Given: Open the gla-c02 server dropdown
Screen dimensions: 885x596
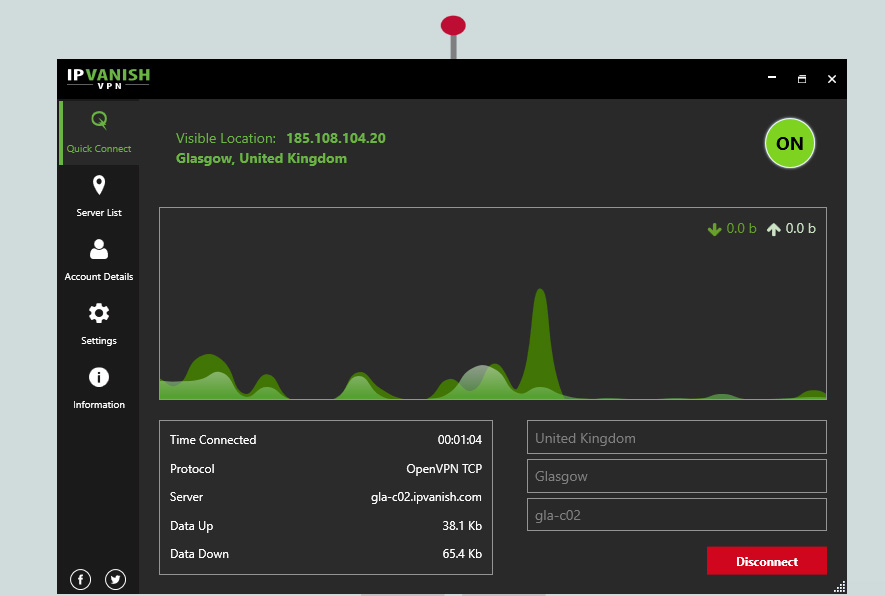Looking at the screenshot, I should click(677, 515).
